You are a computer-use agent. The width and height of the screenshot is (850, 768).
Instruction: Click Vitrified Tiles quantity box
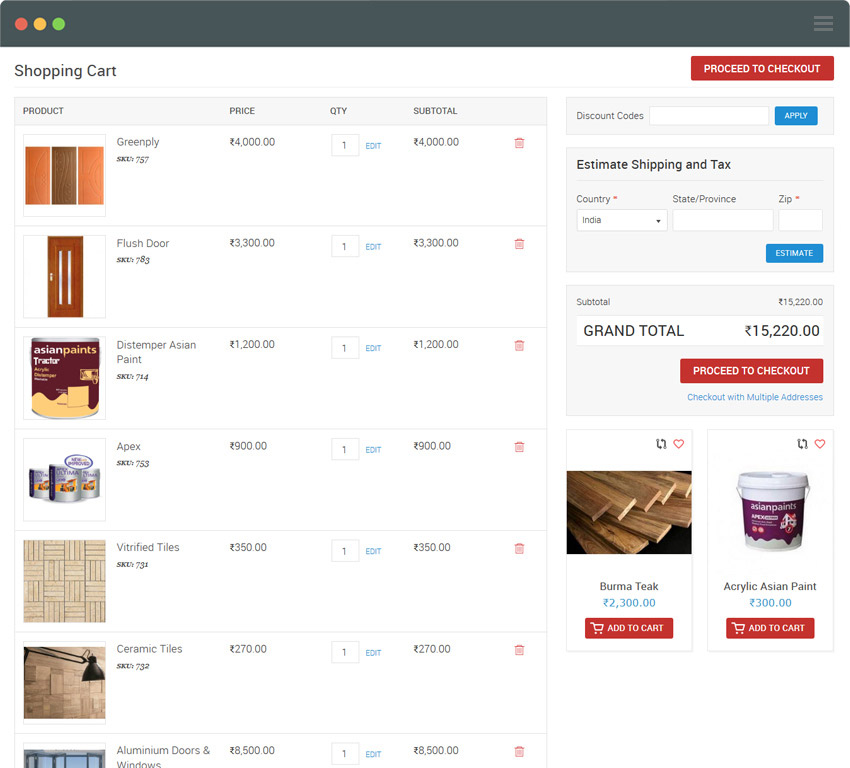[x=345, y=551]
